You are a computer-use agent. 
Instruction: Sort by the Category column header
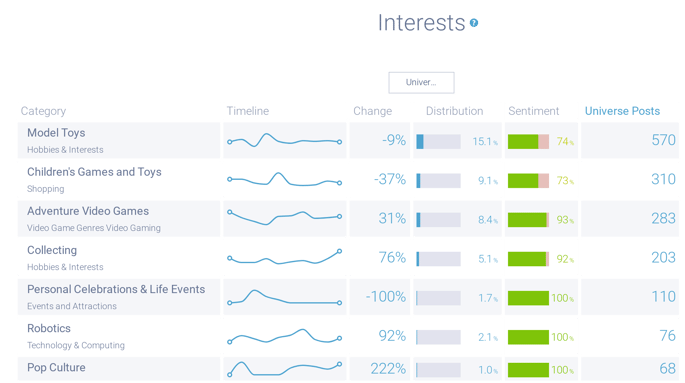43,111
